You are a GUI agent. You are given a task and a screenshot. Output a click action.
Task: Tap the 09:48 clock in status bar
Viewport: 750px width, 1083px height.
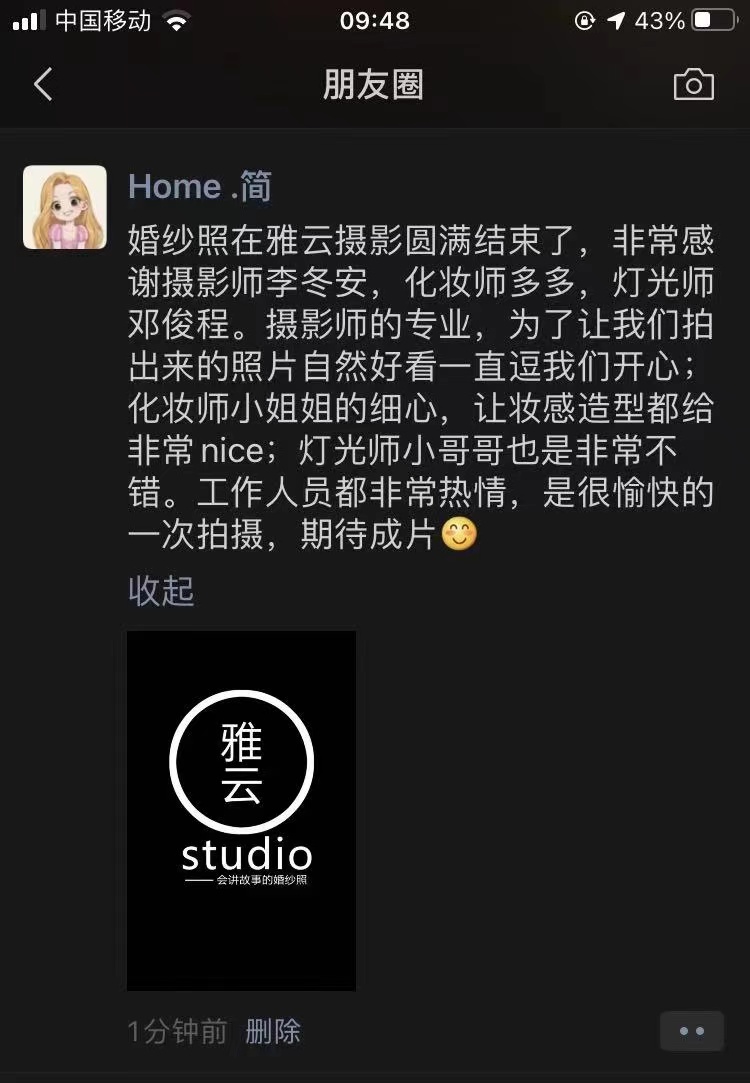[x=375, y=20]
